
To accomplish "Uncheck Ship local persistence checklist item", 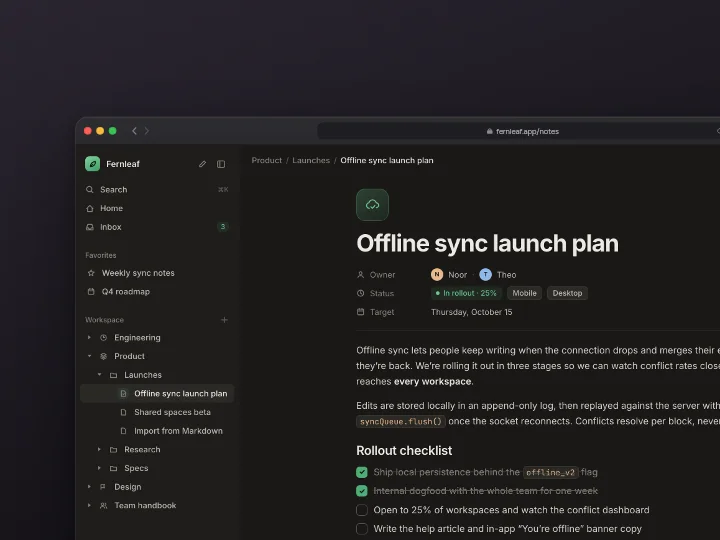I will coord(362,472).
